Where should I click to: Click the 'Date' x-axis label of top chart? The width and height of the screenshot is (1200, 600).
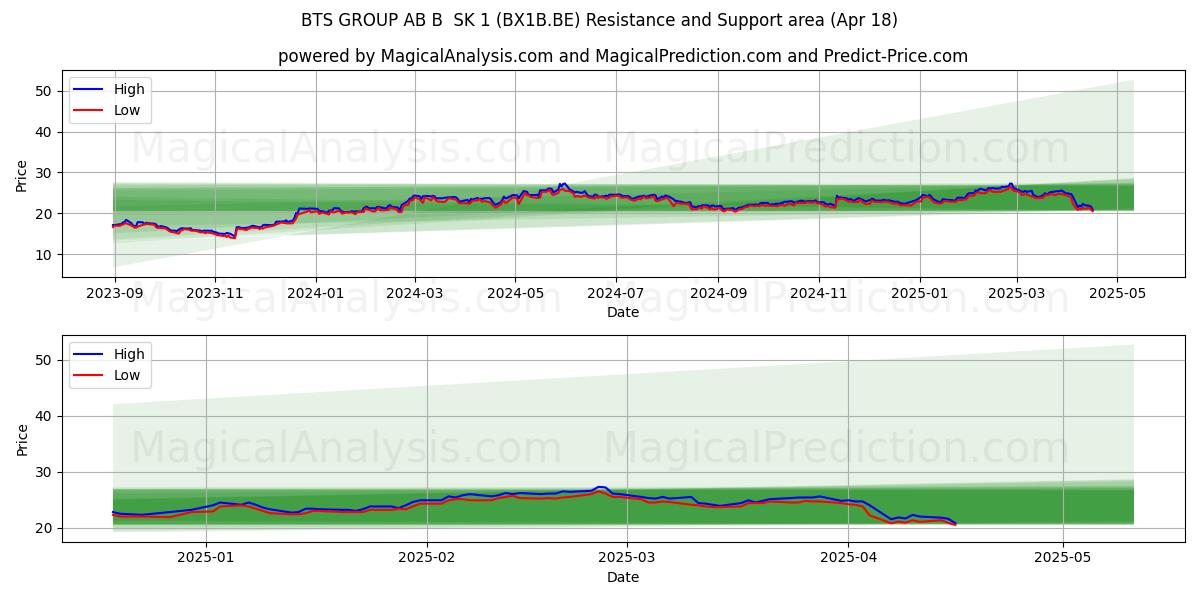(623, 312)
